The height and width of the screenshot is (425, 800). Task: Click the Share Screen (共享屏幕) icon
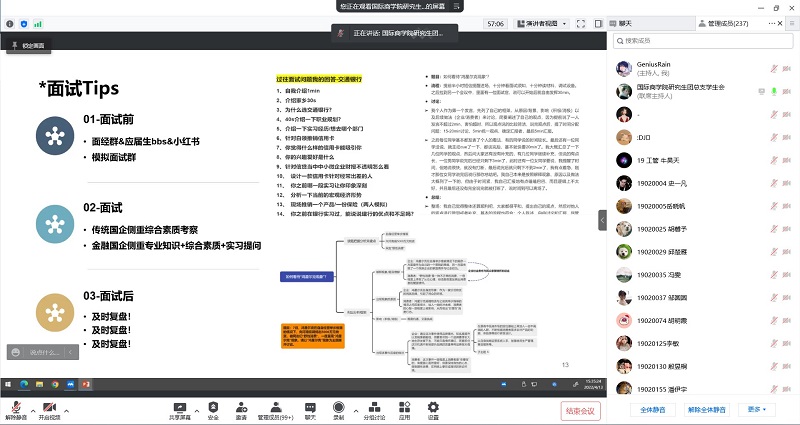pos(181,407)
